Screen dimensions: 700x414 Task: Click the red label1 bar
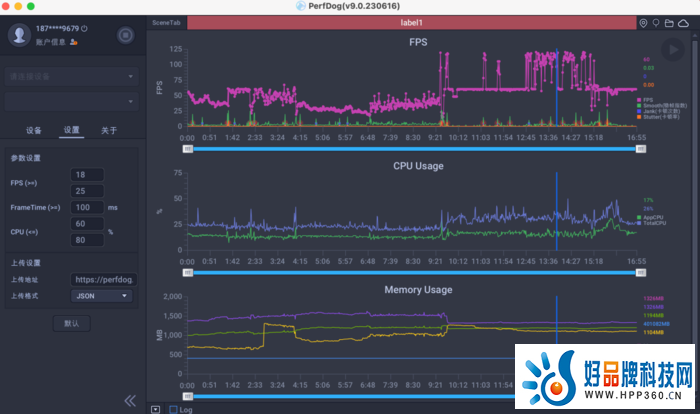coord(412,23)
